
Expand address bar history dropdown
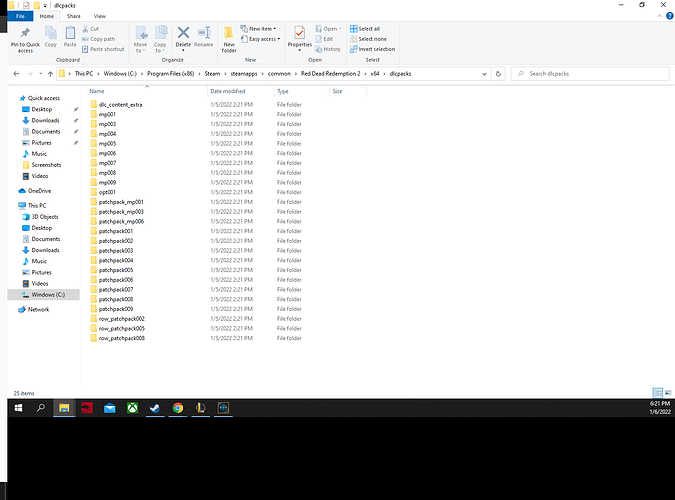pos(484,74)
